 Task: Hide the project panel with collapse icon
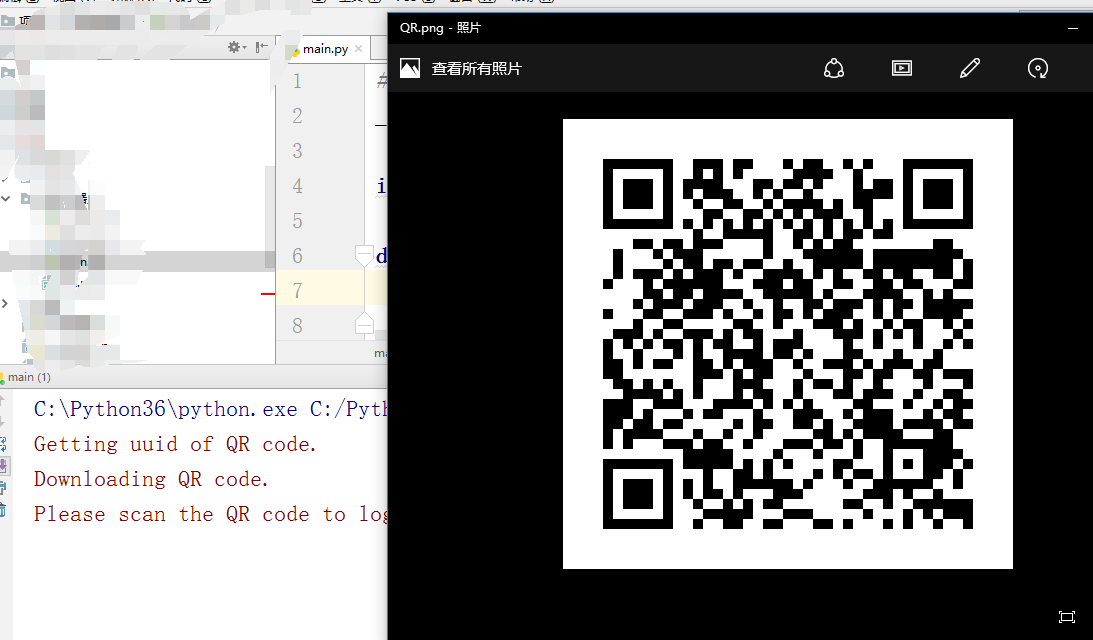[261, 47]
